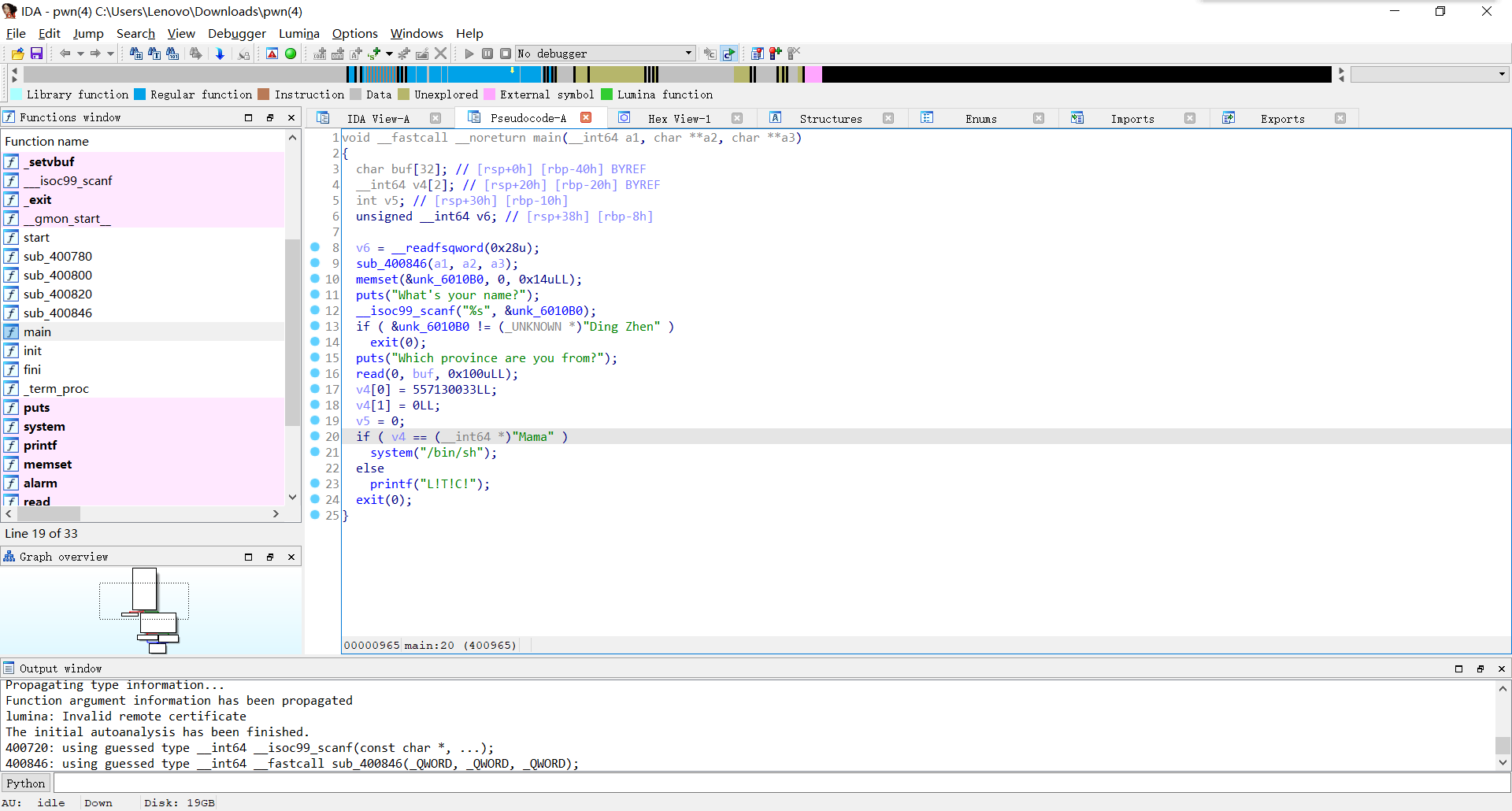1512x811 pixels.
Task: Close the Functions window panel
Action: tap(291, 117)
